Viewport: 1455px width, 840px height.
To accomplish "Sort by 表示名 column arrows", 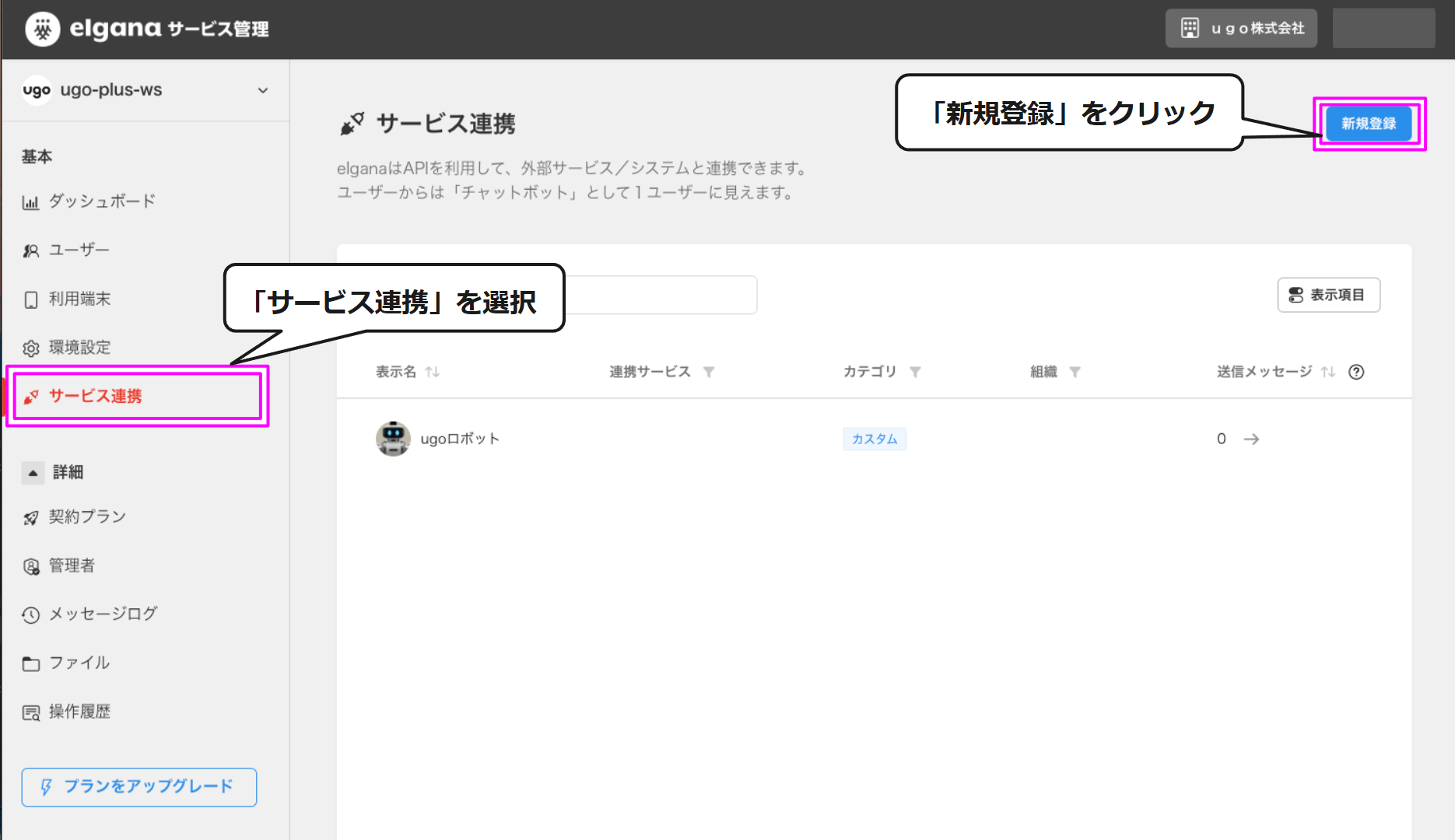I will pos(433,372).
